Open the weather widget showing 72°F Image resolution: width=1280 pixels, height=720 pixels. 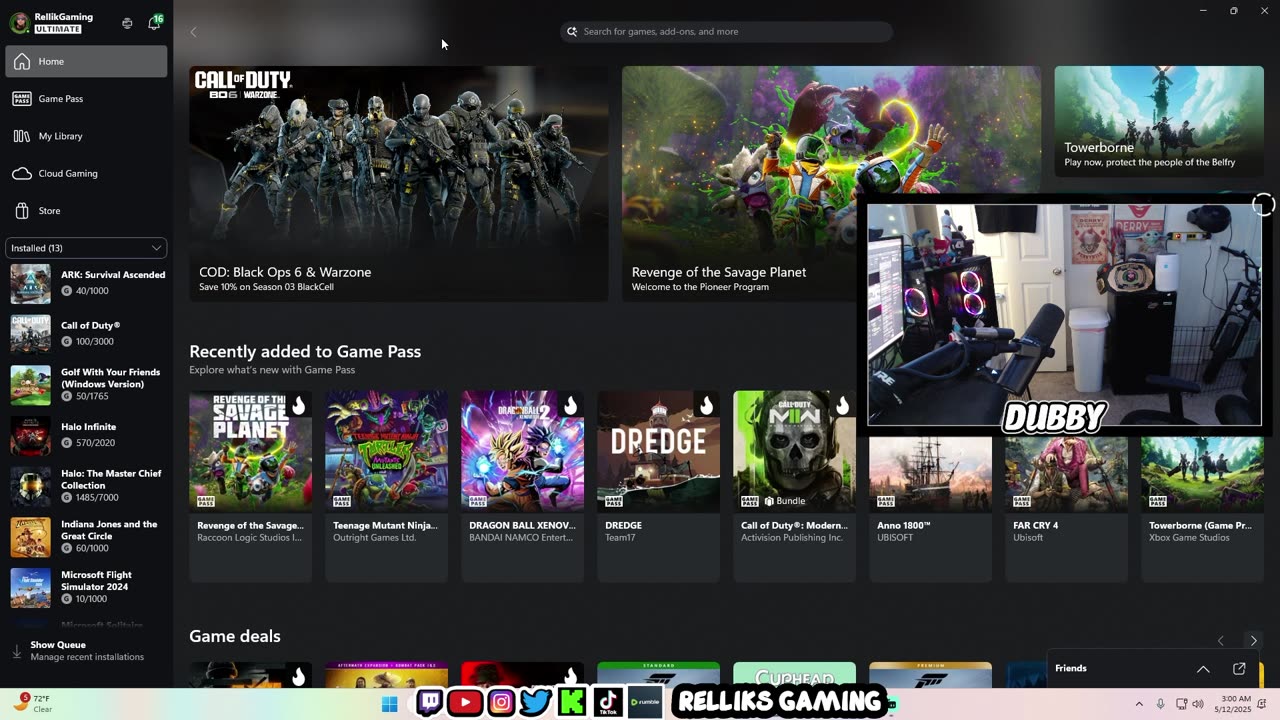pos(32,703)
